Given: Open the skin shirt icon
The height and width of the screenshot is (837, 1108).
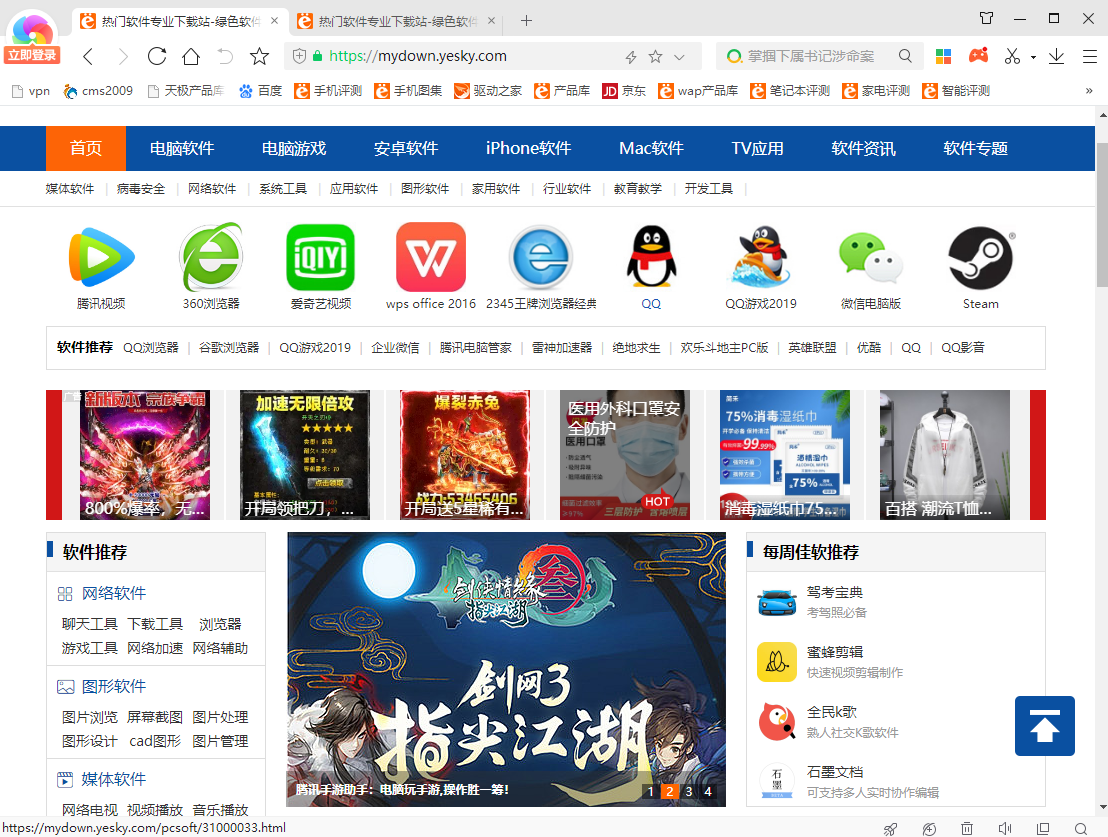Looking at the screenshot, I should [987, 18].
